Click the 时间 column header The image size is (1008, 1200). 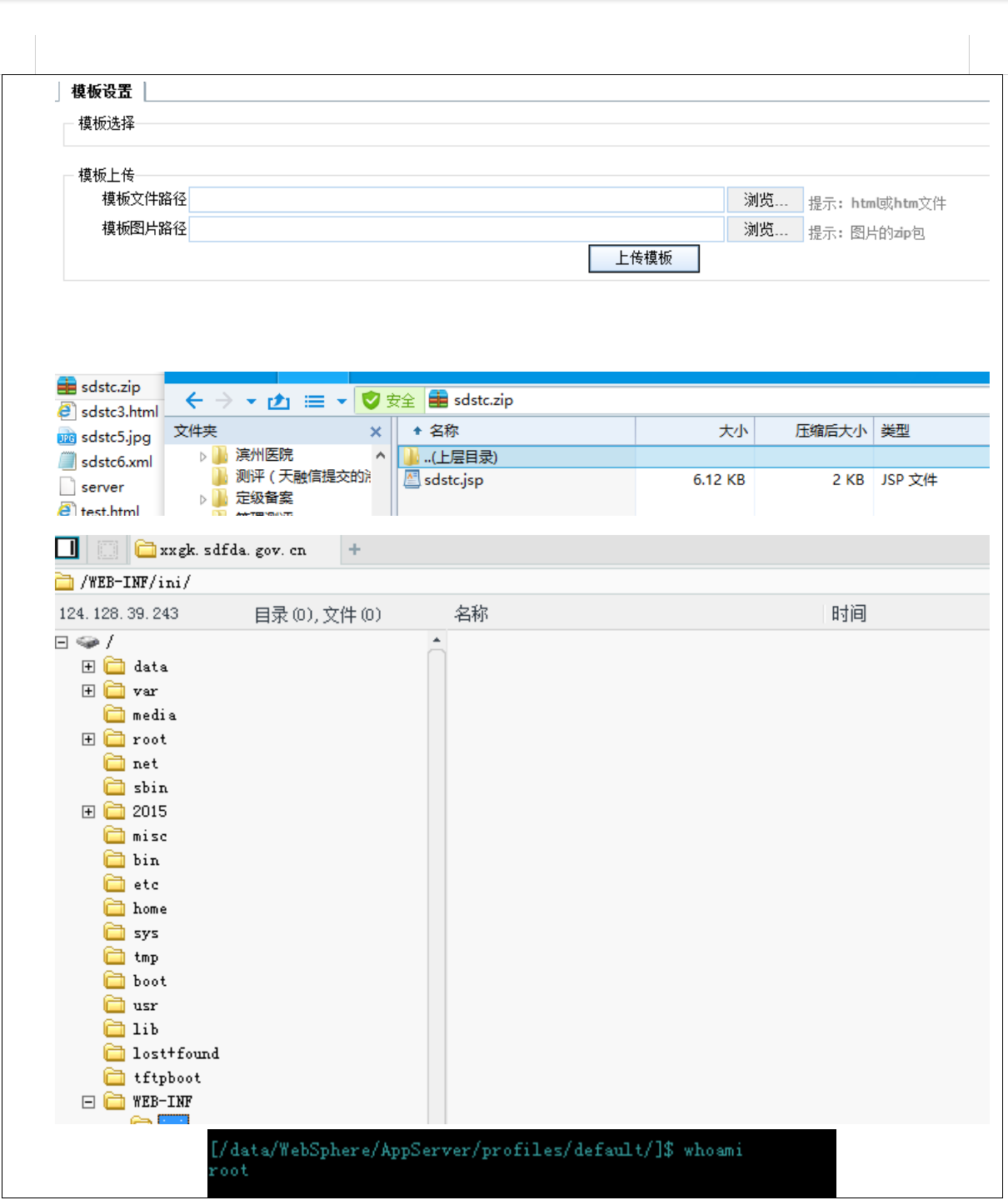[x=849, y=613]
